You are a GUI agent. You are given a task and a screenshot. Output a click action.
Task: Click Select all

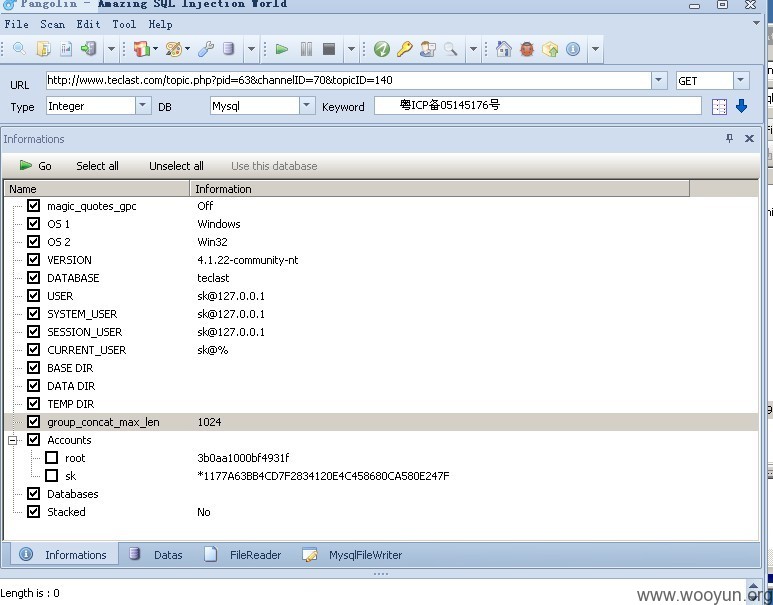(97, 166)
